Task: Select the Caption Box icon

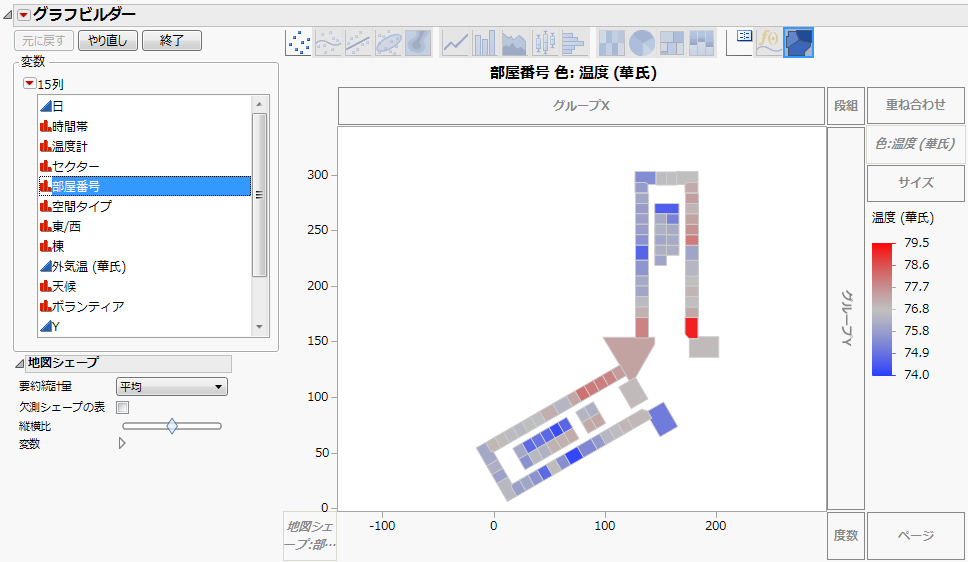Action: [739, 43]
